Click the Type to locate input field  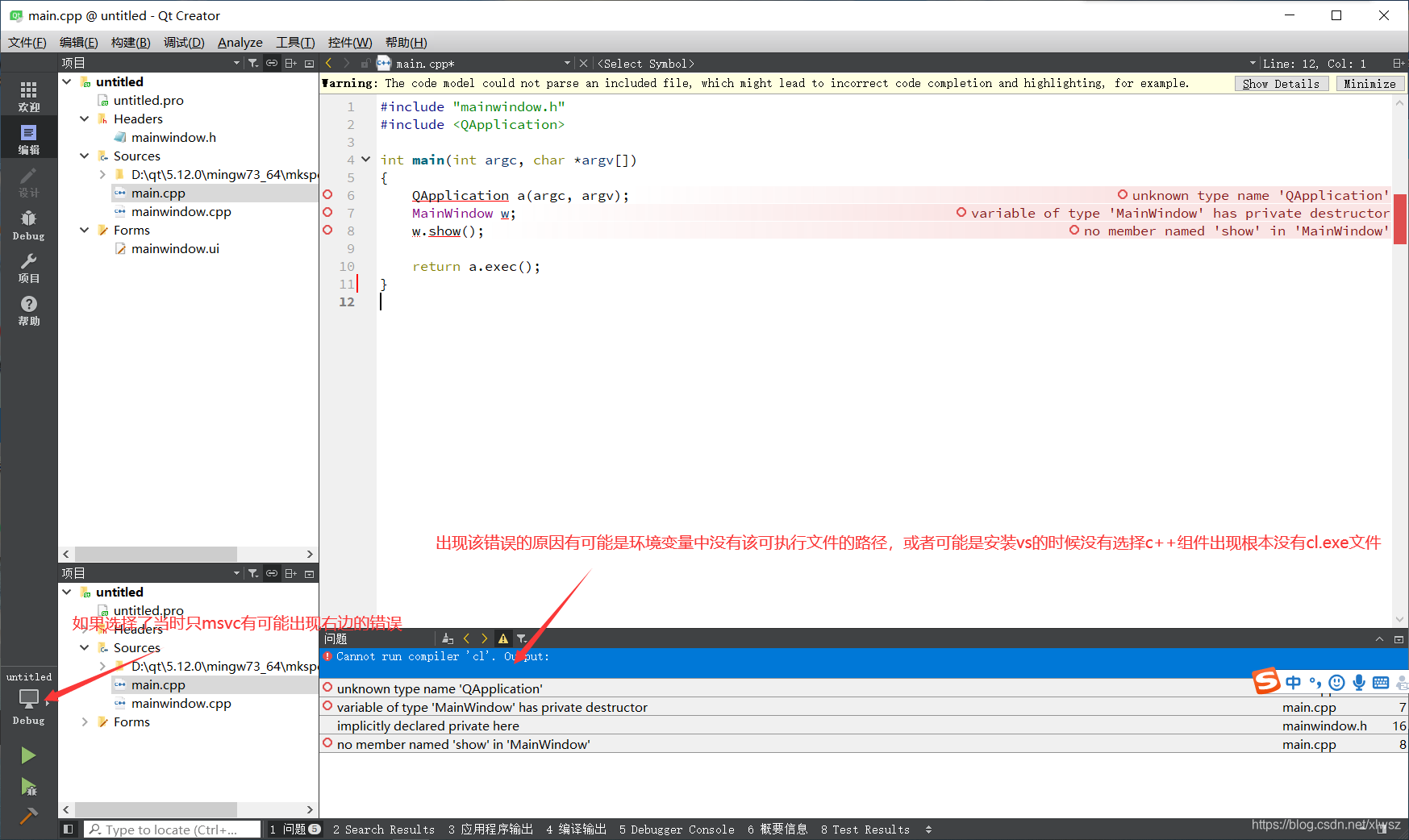click(173, 829)
